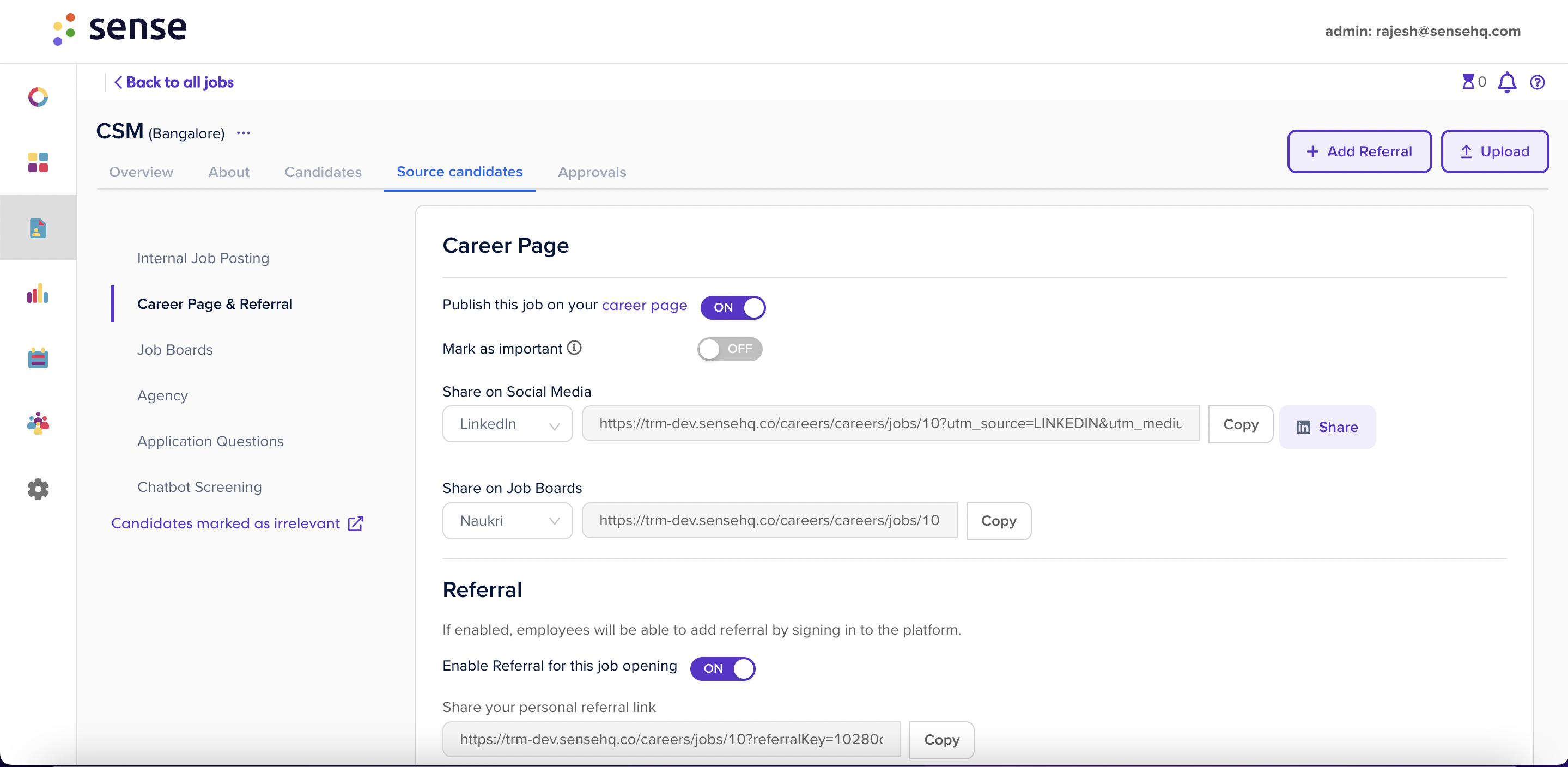The width and height of the screenshot is (1568, 767).
Task: Copy the personal referral link
Action: (941, 740)
